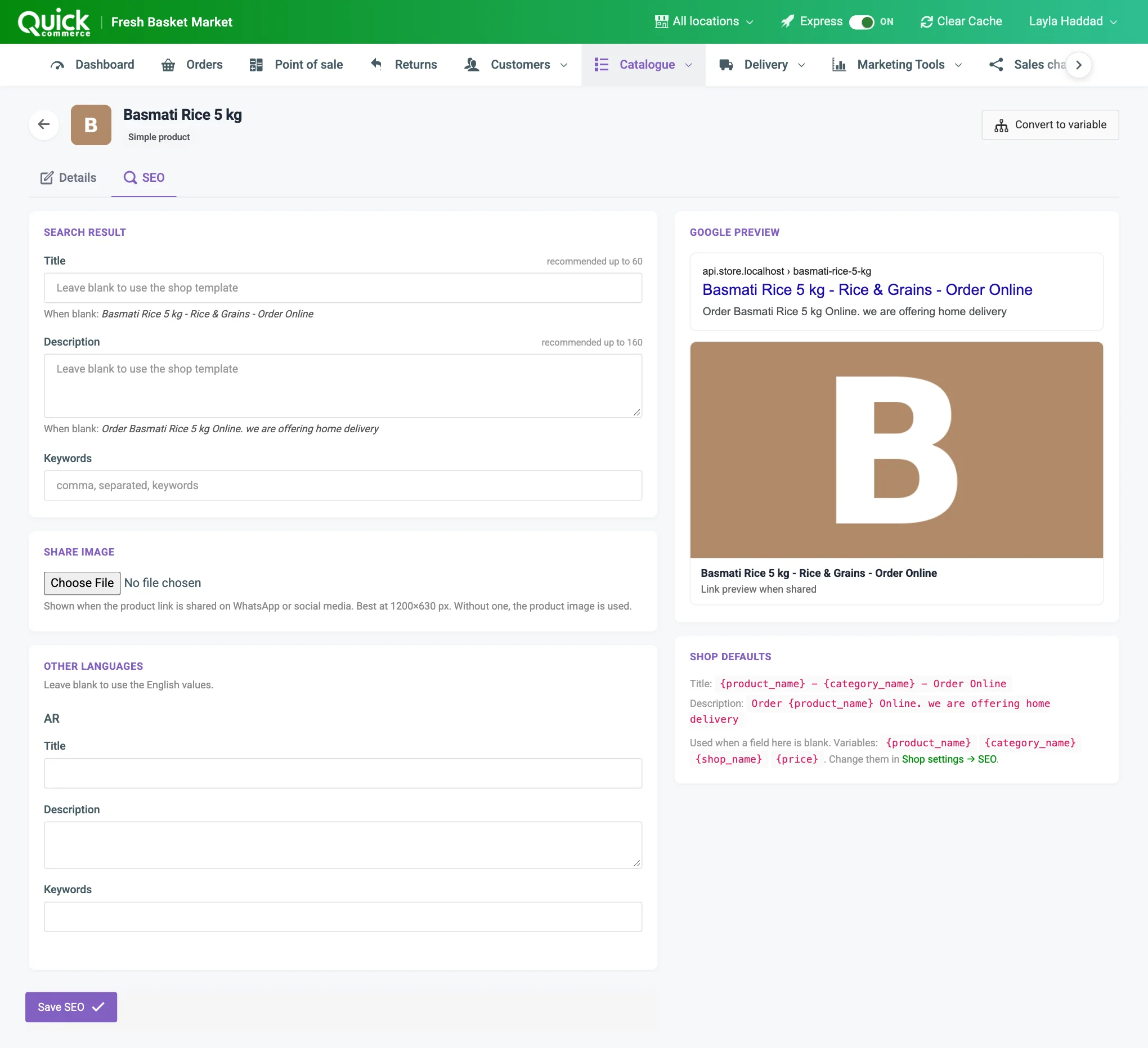This screenshot has width=1148, height=1048.
Task: Click the Clear Cache refresh icon
Action: pos(926,21)
